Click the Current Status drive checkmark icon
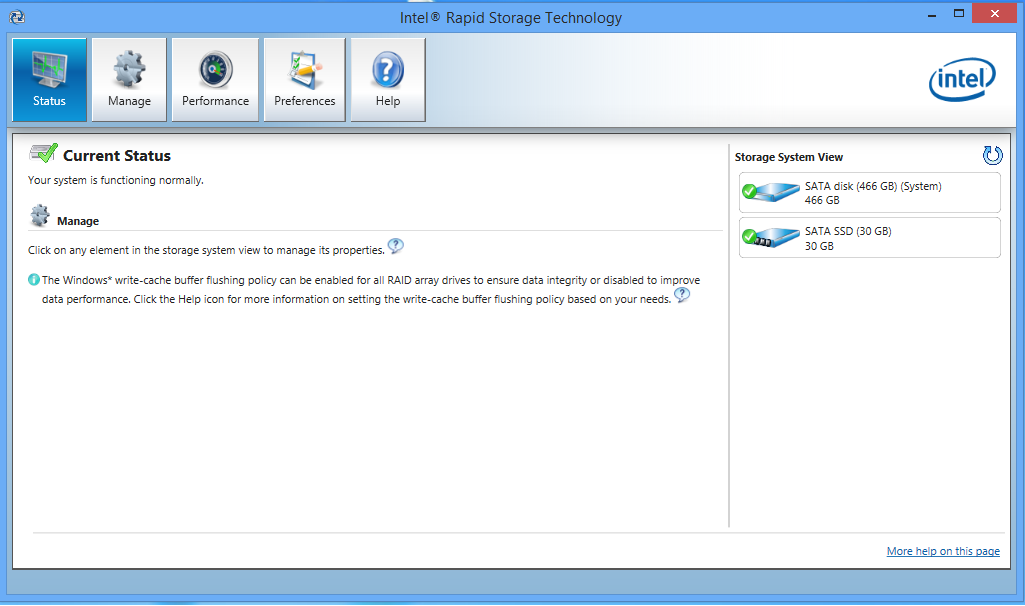 pyautogui.click(x=43, y=154)
